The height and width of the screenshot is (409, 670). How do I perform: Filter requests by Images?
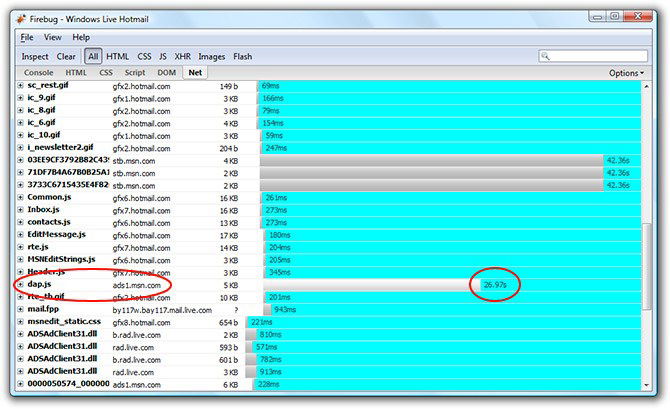(x=212, y=56)
